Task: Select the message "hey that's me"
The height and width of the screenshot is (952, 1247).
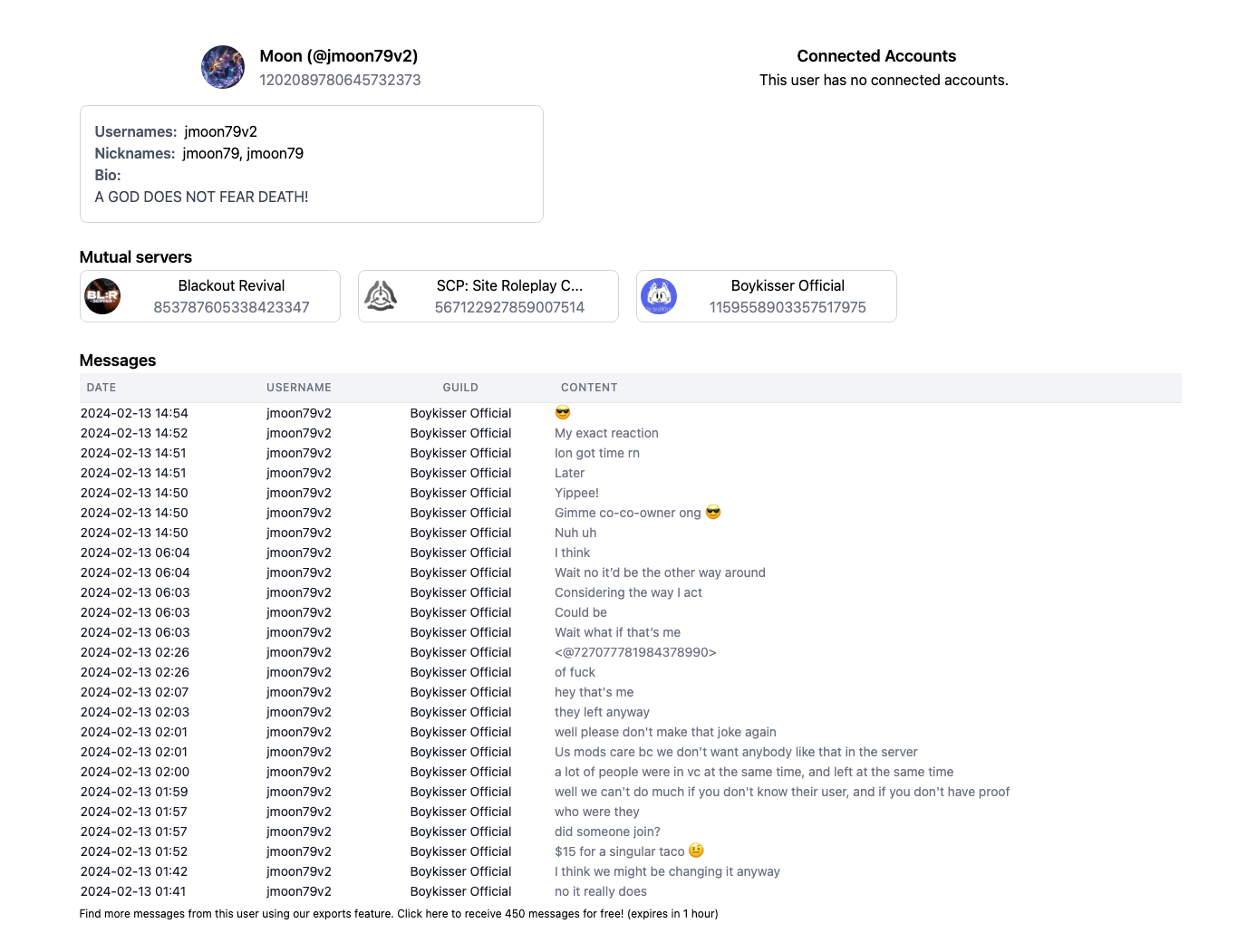Action: (x=594, y=692)
